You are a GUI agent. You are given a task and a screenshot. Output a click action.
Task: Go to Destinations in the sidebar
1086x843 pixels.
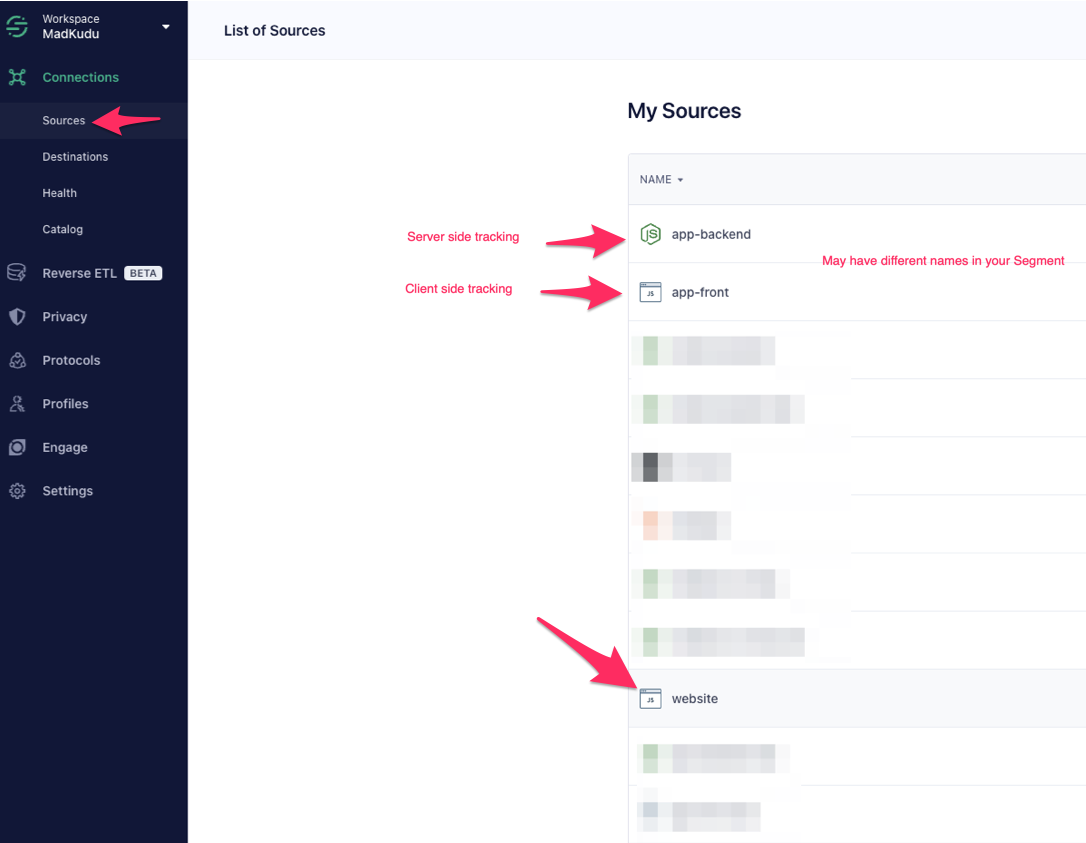(x=75, y=157)
